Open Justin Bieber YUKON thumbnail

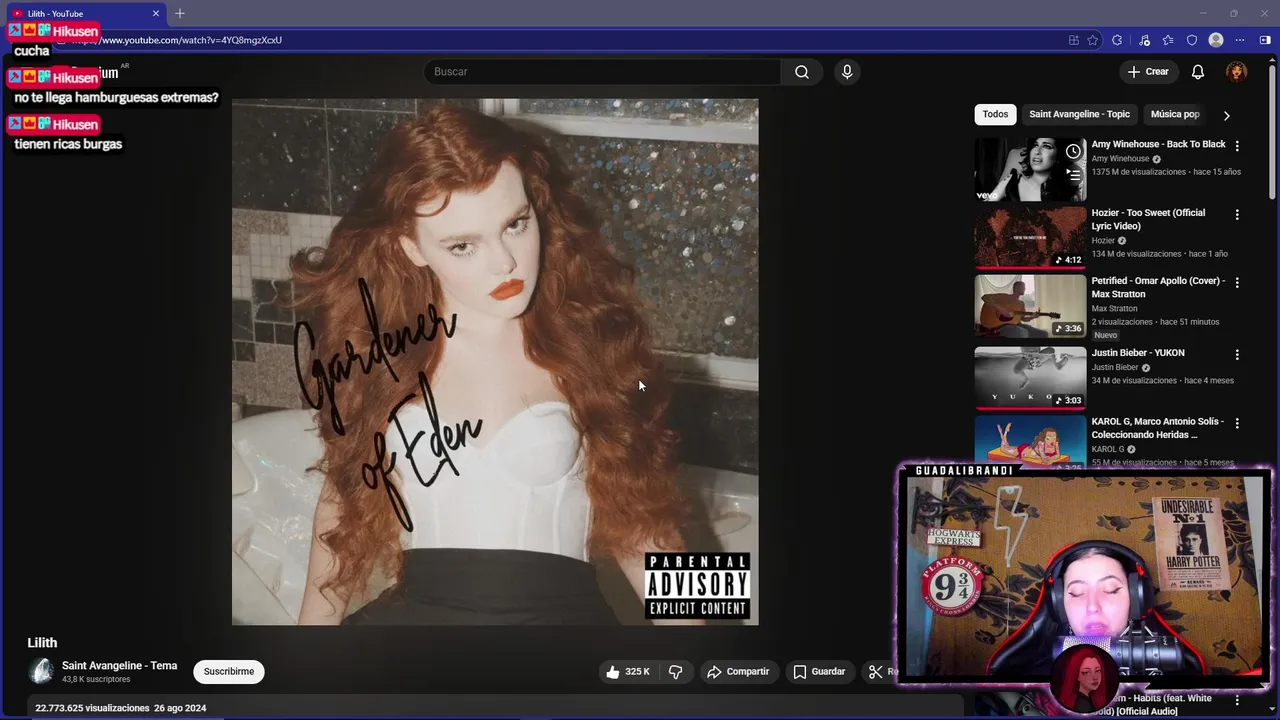tap(1030, 378)
